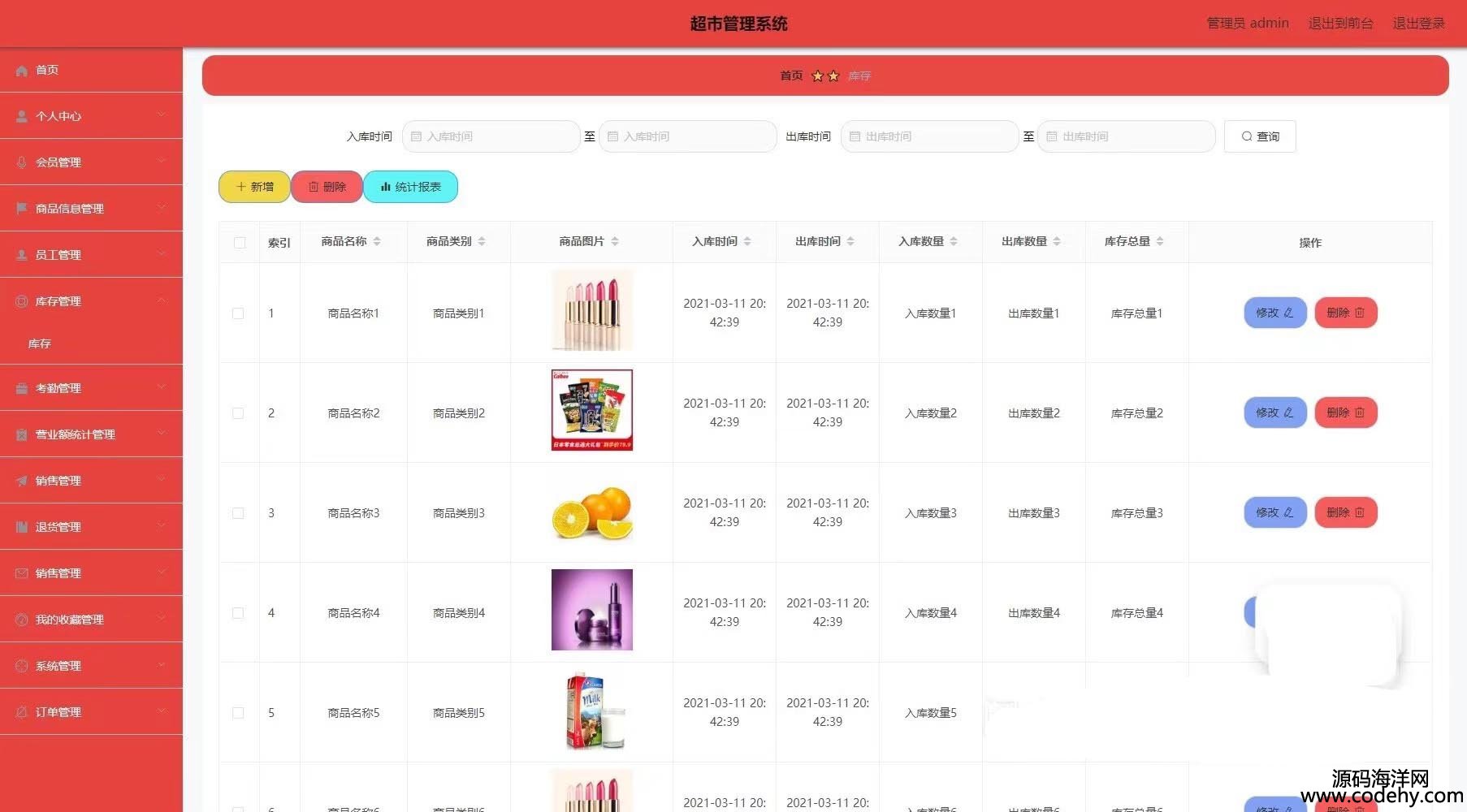1467x812 pixels.
Task: Click the 出库时间 start date field
Action: 929,136
